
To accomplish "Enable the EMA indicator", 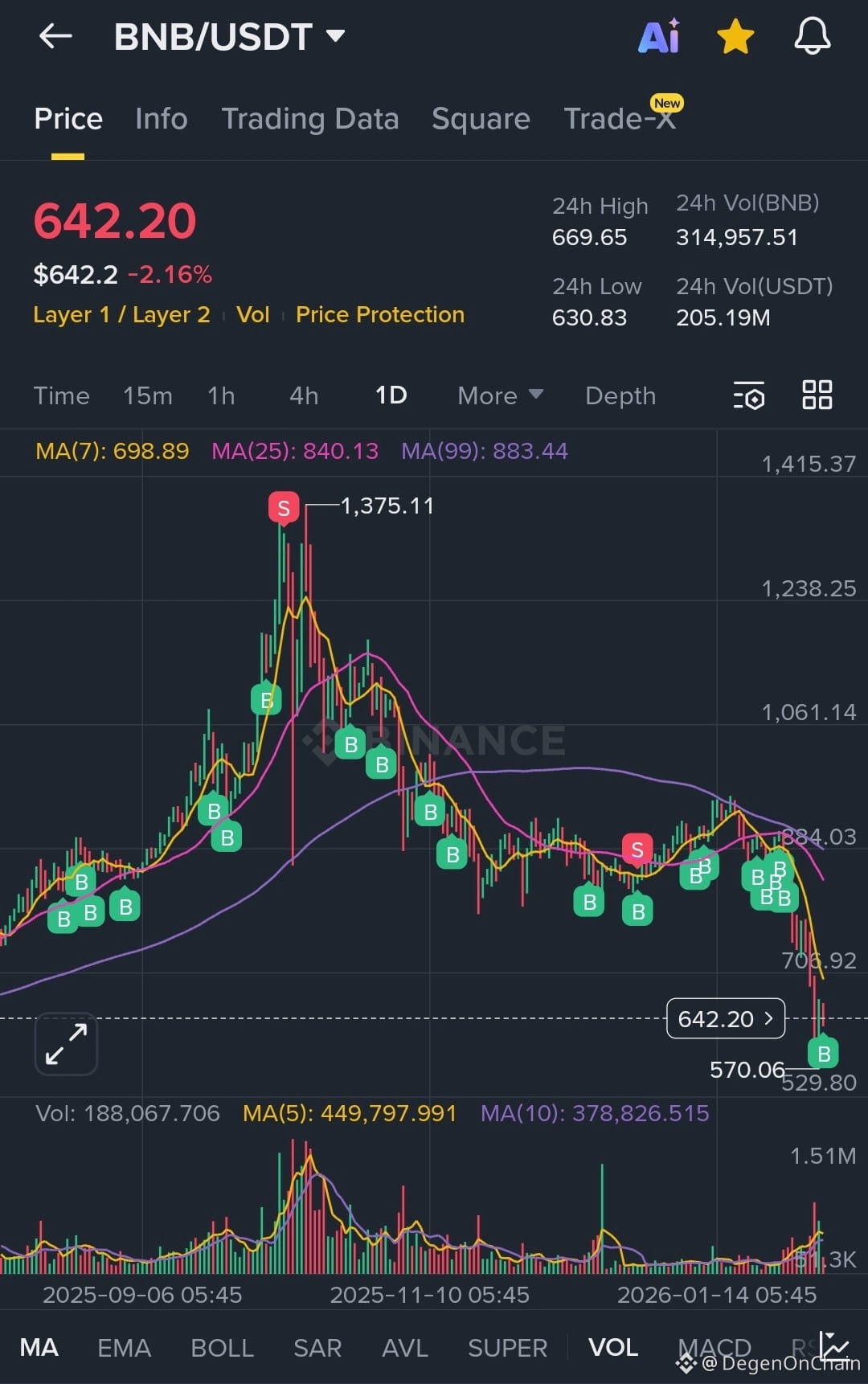I will pyautogui.click(x=124, y=1348).
